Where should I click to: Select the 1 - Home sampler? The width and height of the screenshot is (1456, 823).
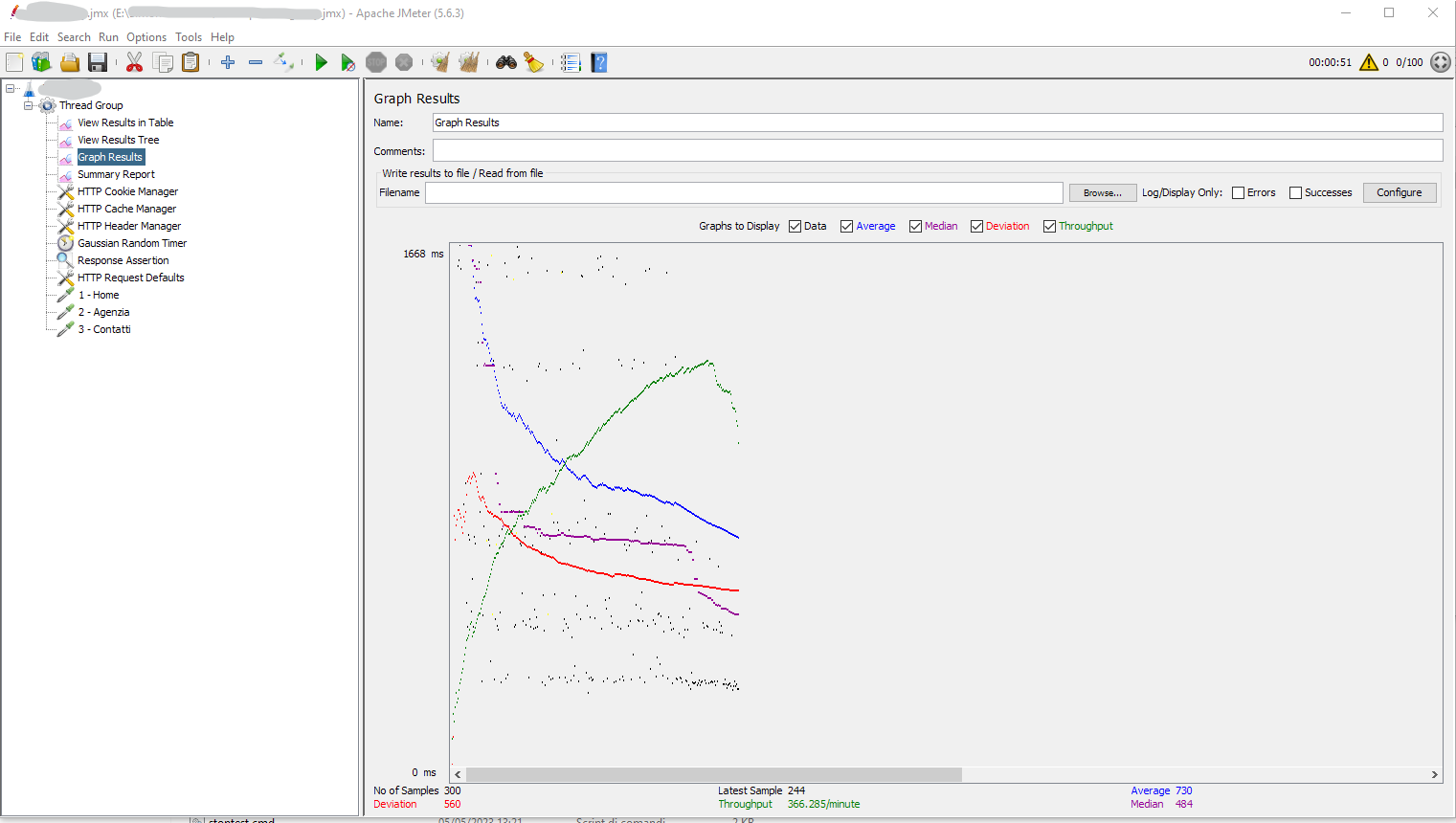pyautogui.click(x=99, y=295)
